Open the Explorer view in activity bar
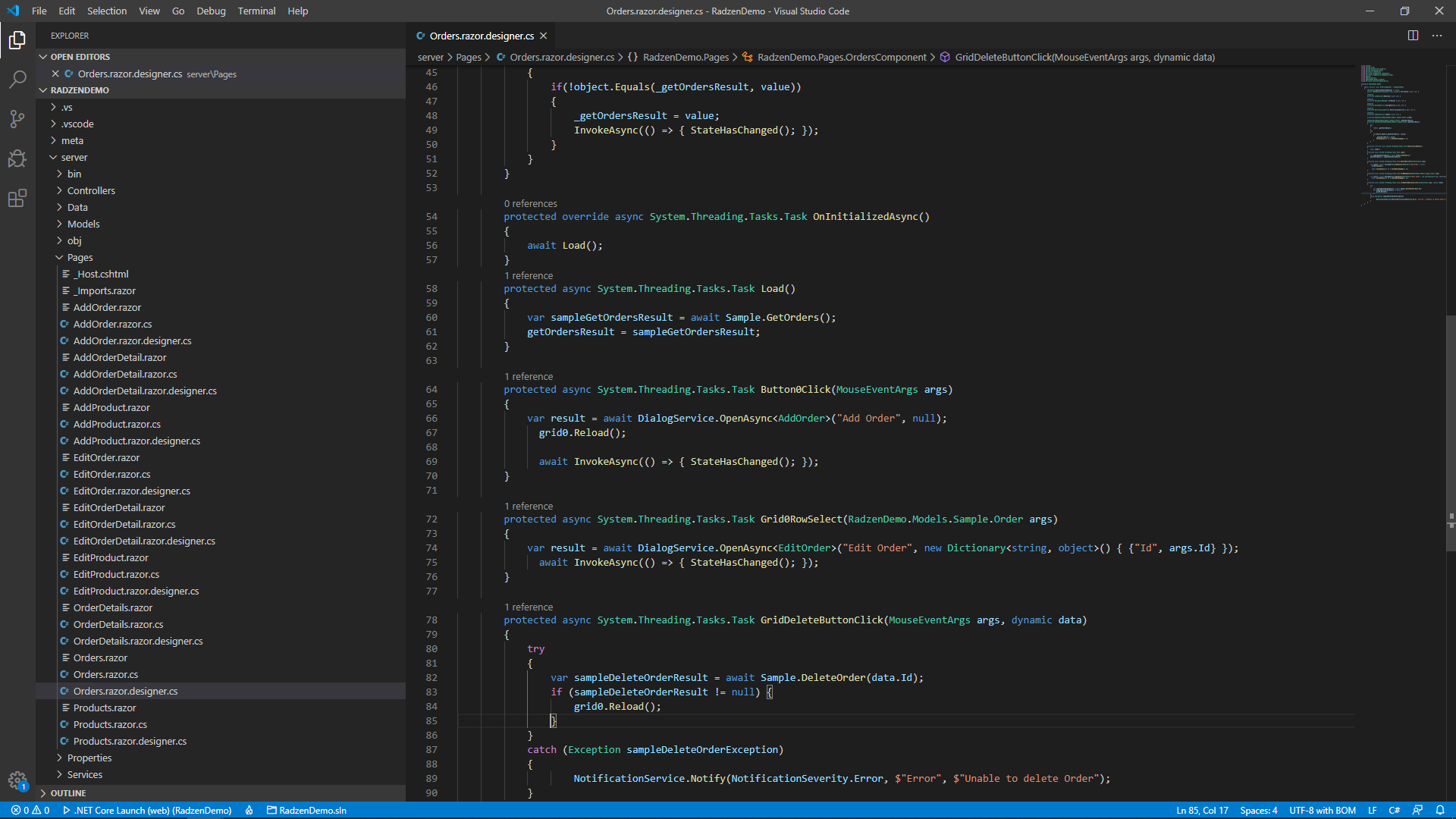Viewport: 1456px width, 819px height. (x=17, y=40)
